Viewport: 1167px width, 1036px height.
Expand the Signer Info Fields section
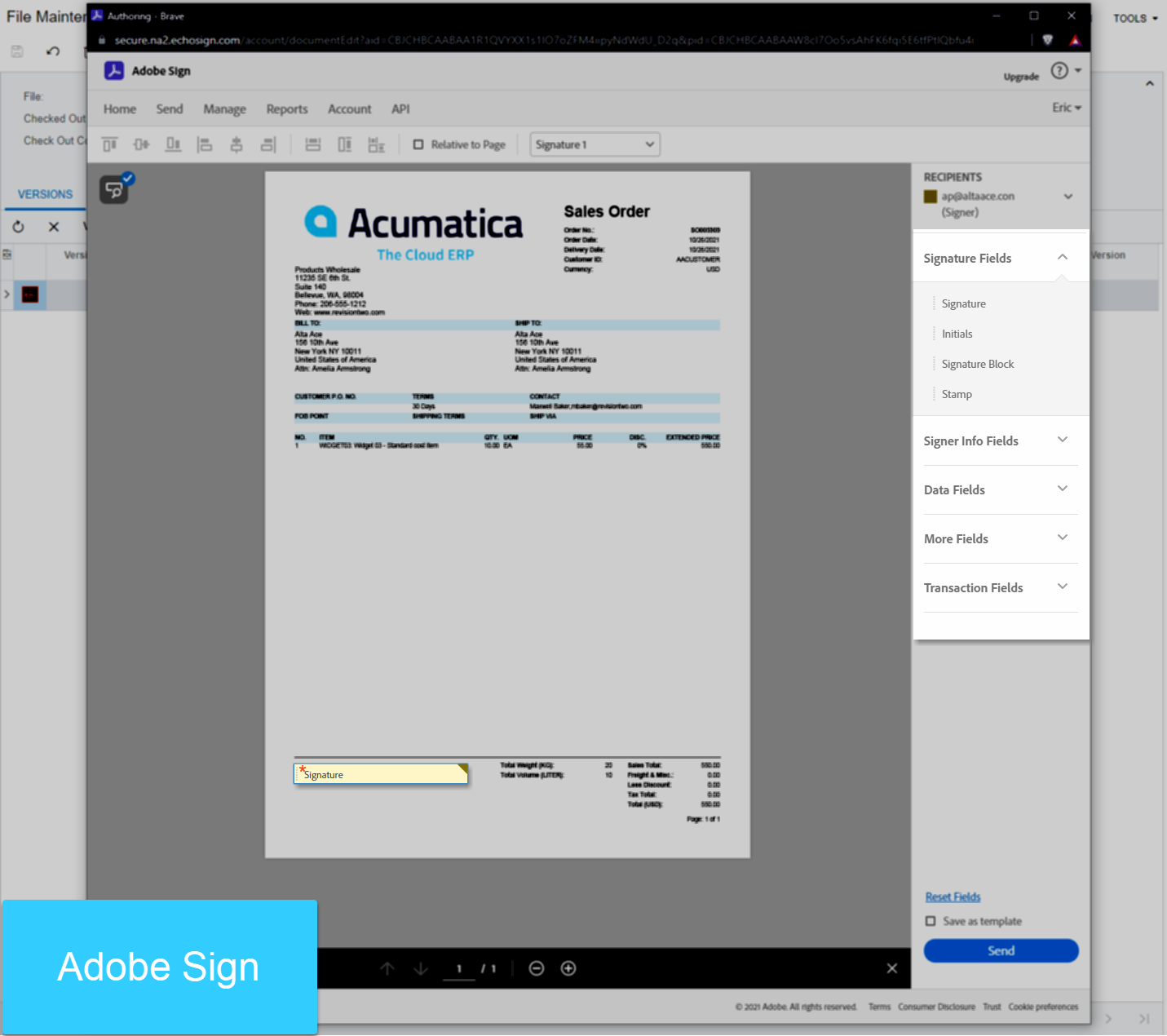(1063, 440)
